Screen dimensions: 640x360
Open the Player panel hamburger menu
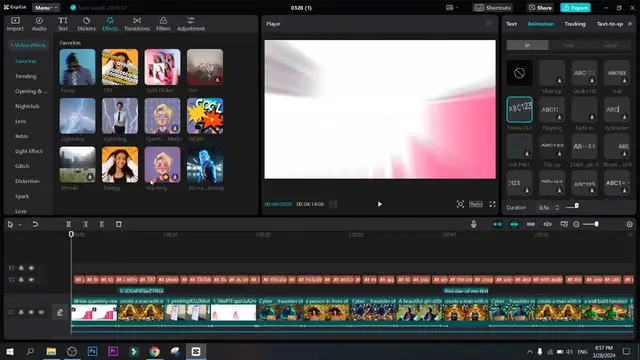click(489, 24)
